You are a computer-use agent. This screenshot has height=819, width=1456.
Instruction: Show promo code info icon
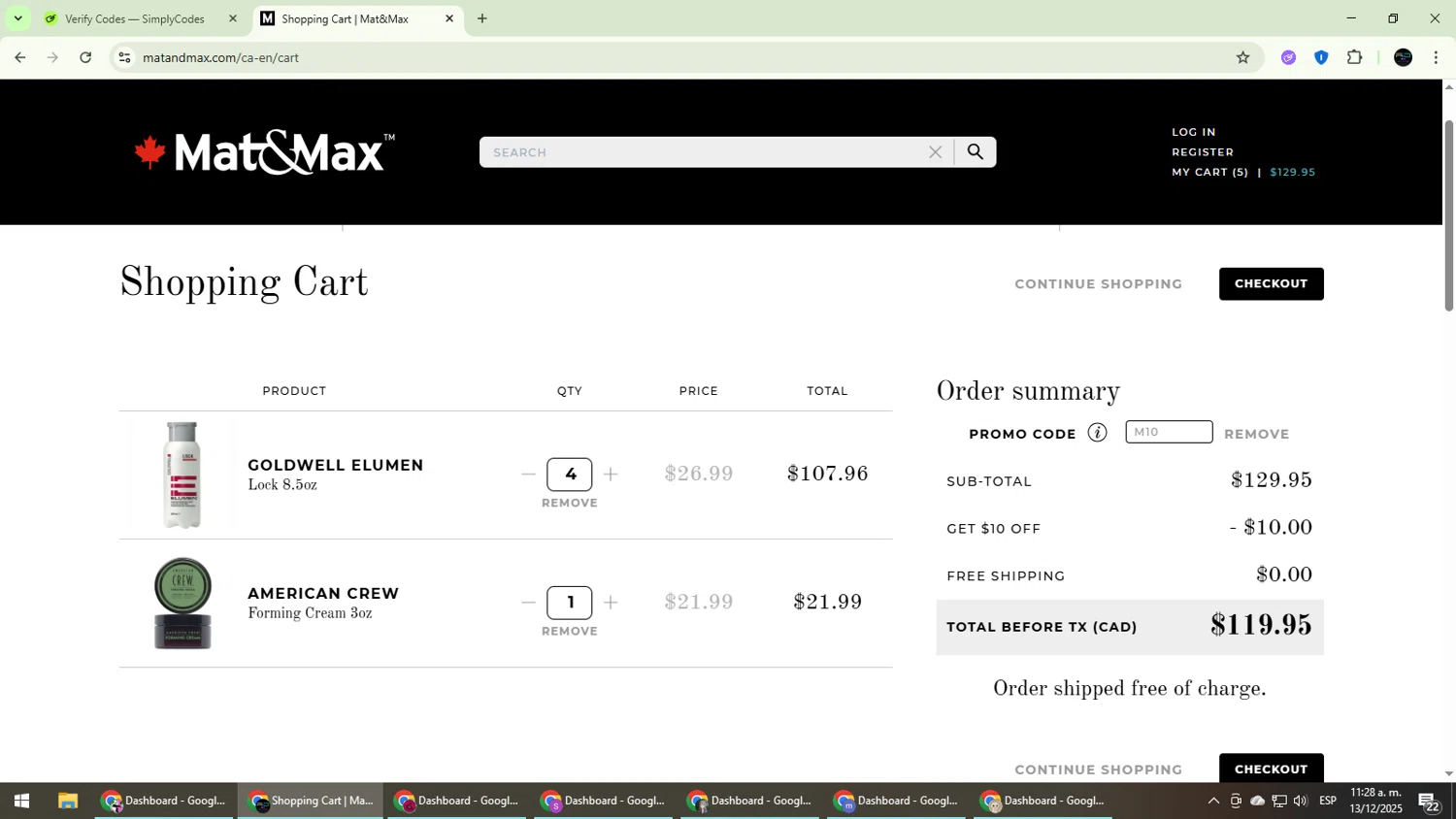tap(1097, 433)
